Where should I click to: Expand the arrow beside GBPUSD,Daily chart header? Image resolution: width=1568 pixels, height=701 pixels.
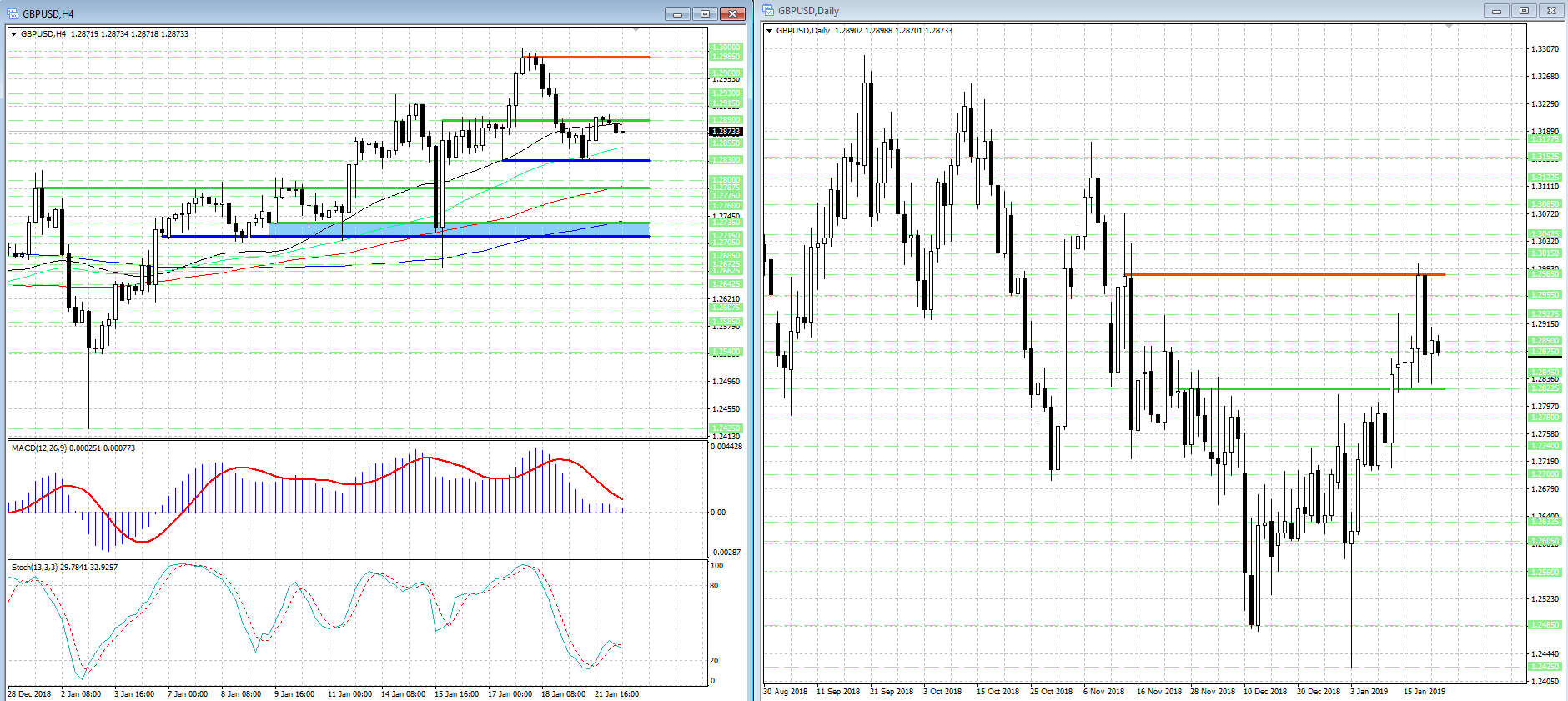[769, 31]
